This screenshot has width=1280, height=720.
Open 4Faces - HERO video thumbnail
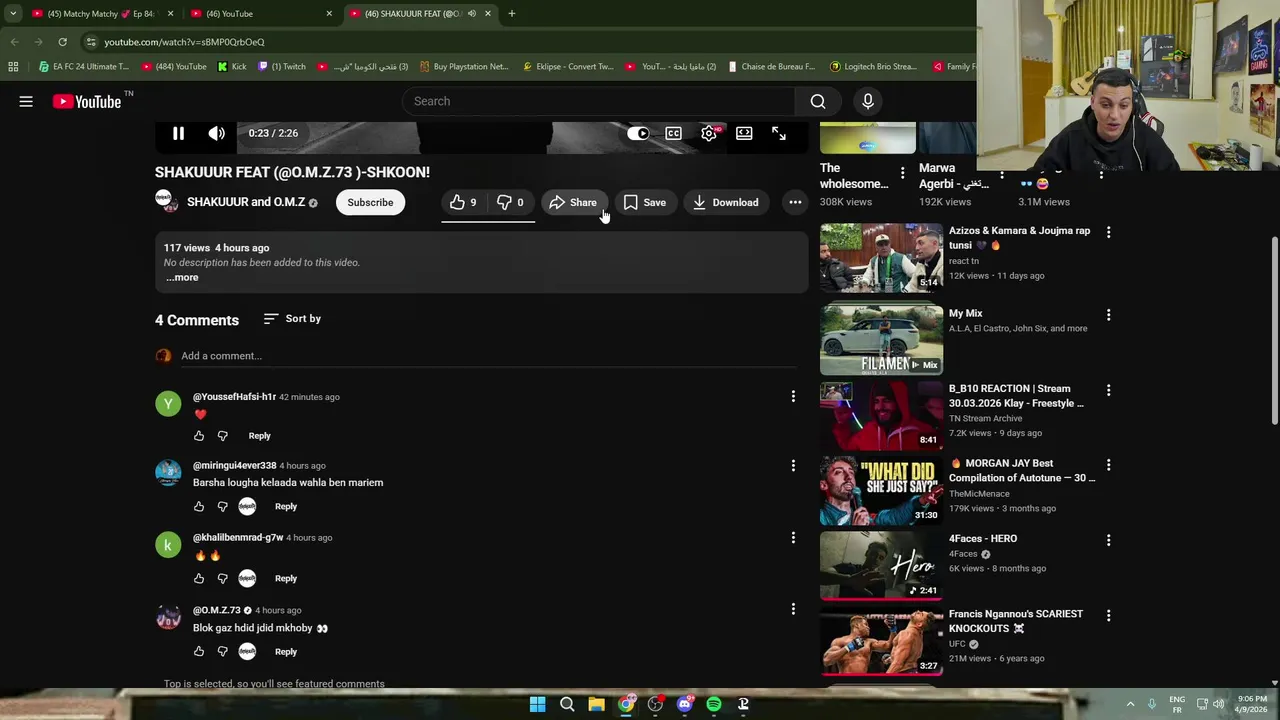881,565
